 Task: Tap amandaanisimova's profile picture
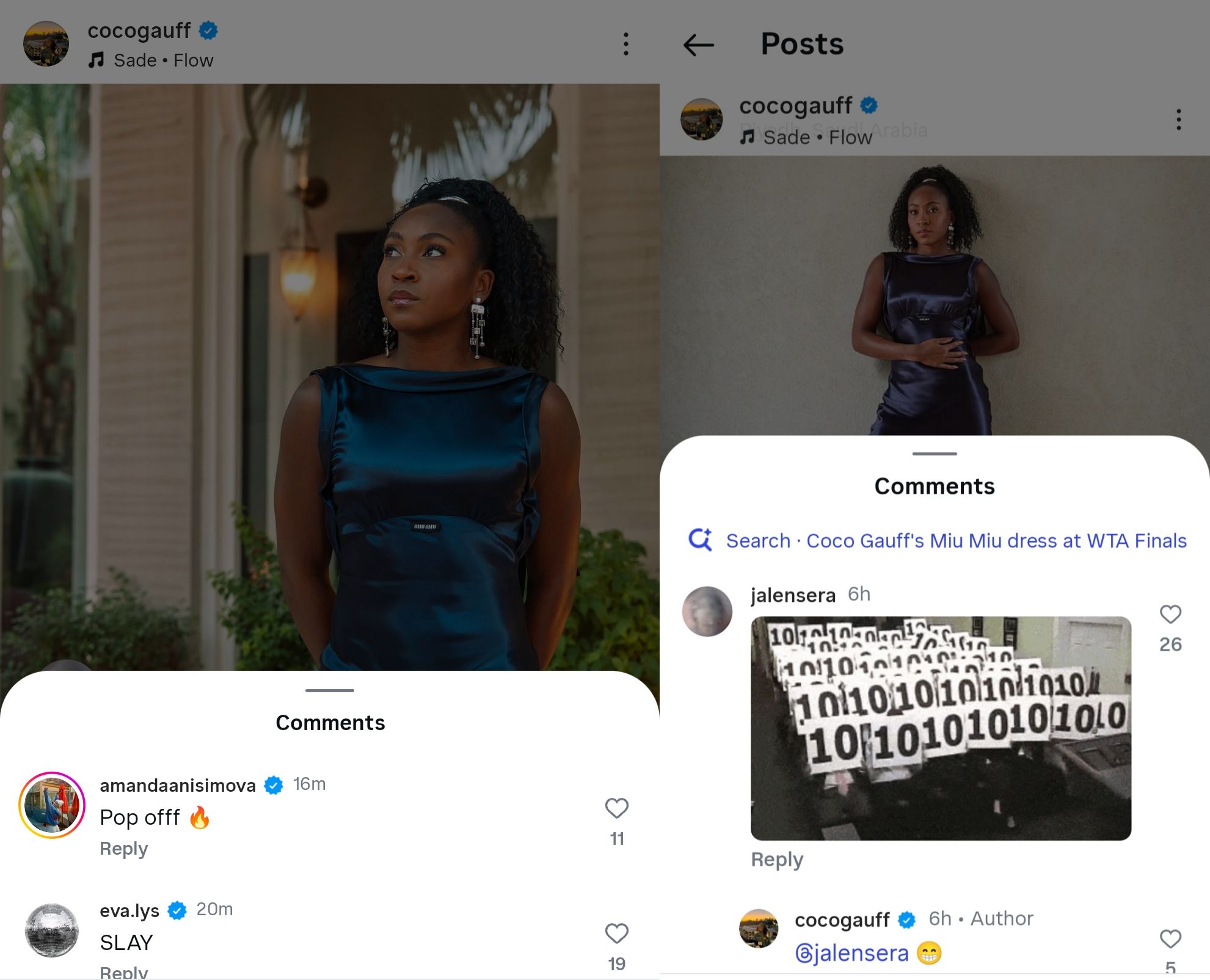click(x=52, y=805)
